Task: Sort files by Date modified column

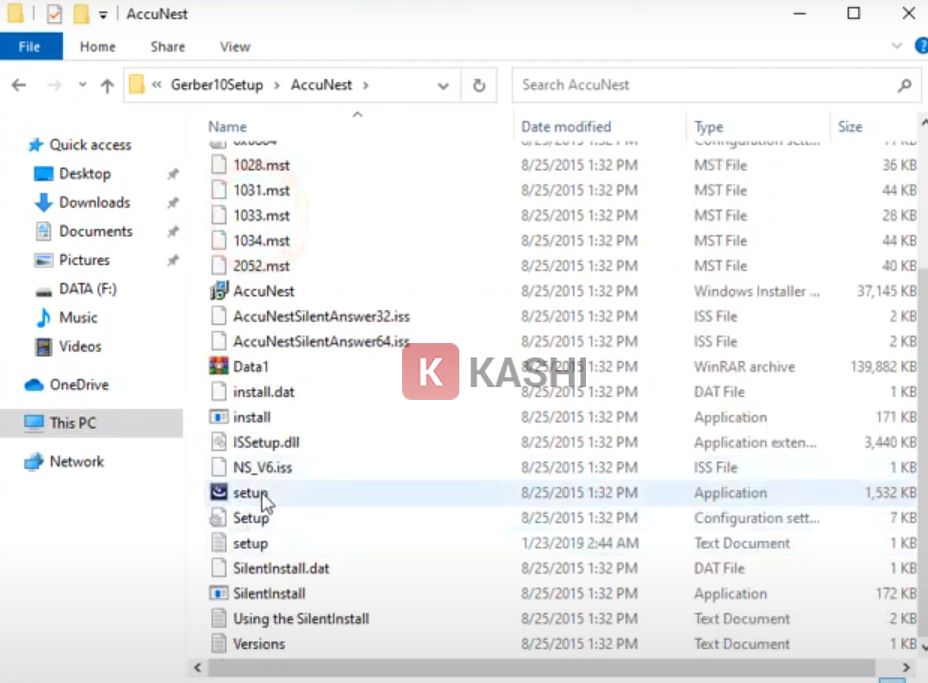Action: [566, 127]
